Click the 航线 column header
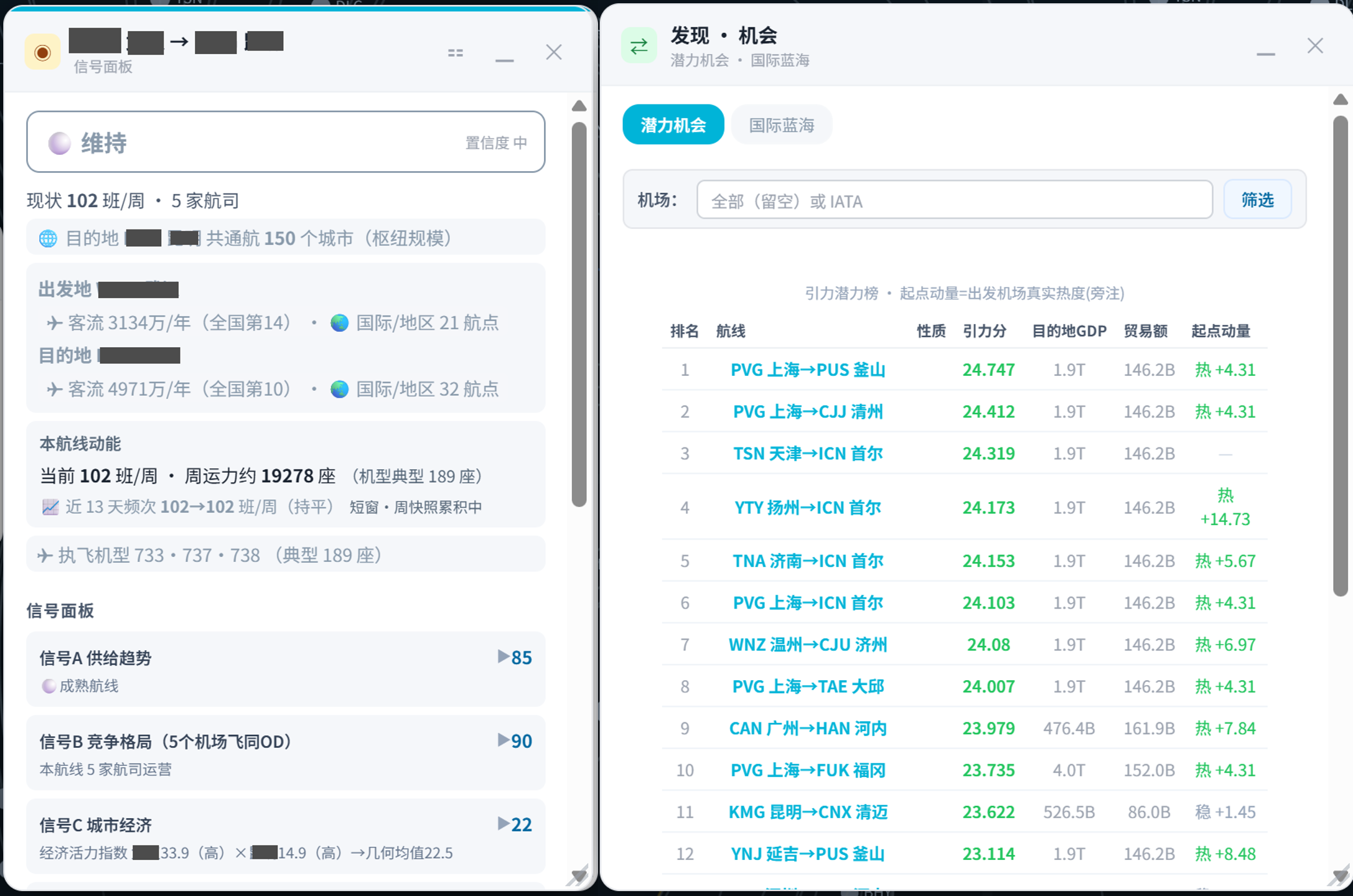 pyautogui.click(x=731, y=331)
